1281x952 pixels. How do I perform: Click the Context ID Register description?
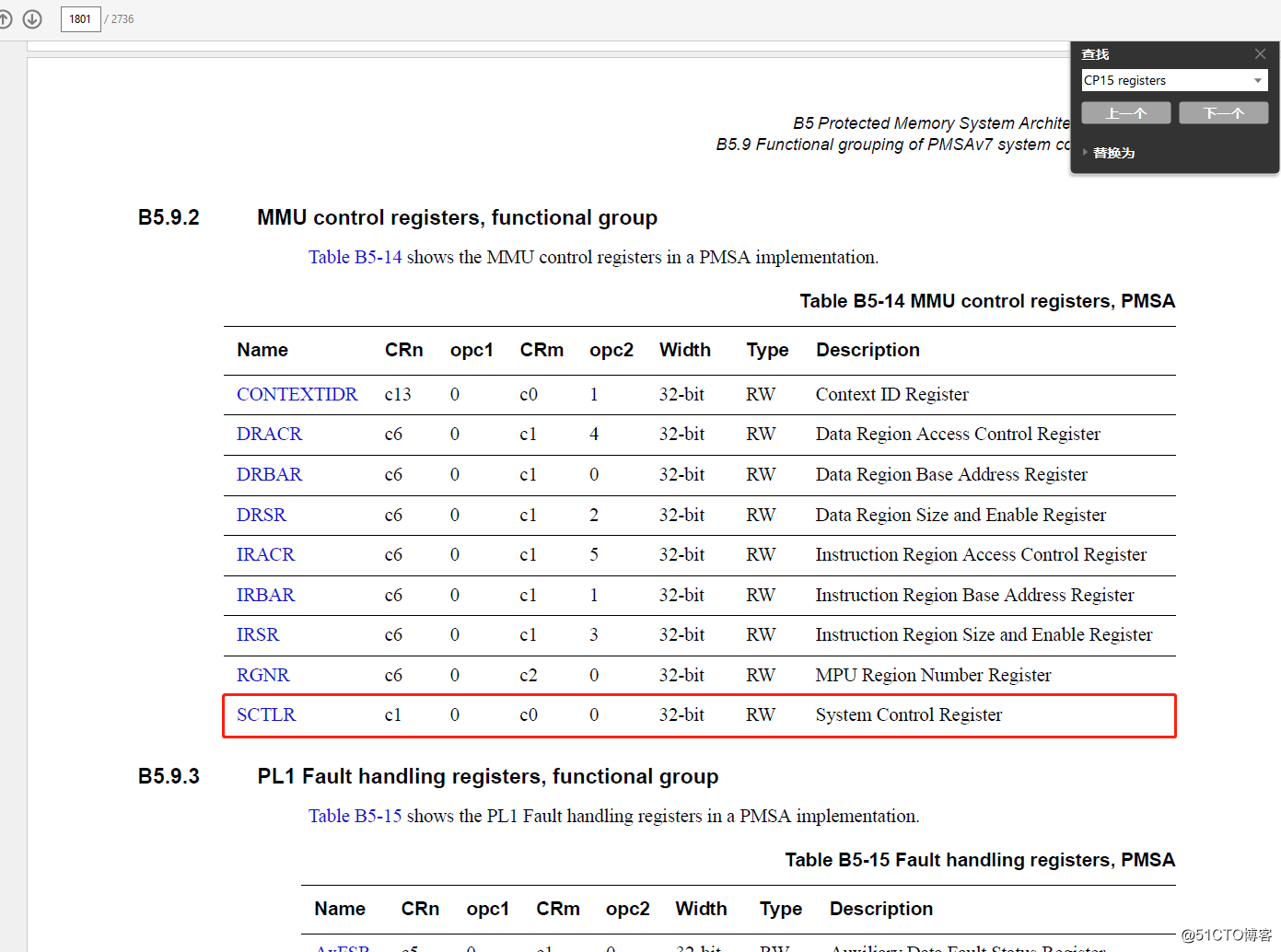pyautogui.click(x=891, y=394)
